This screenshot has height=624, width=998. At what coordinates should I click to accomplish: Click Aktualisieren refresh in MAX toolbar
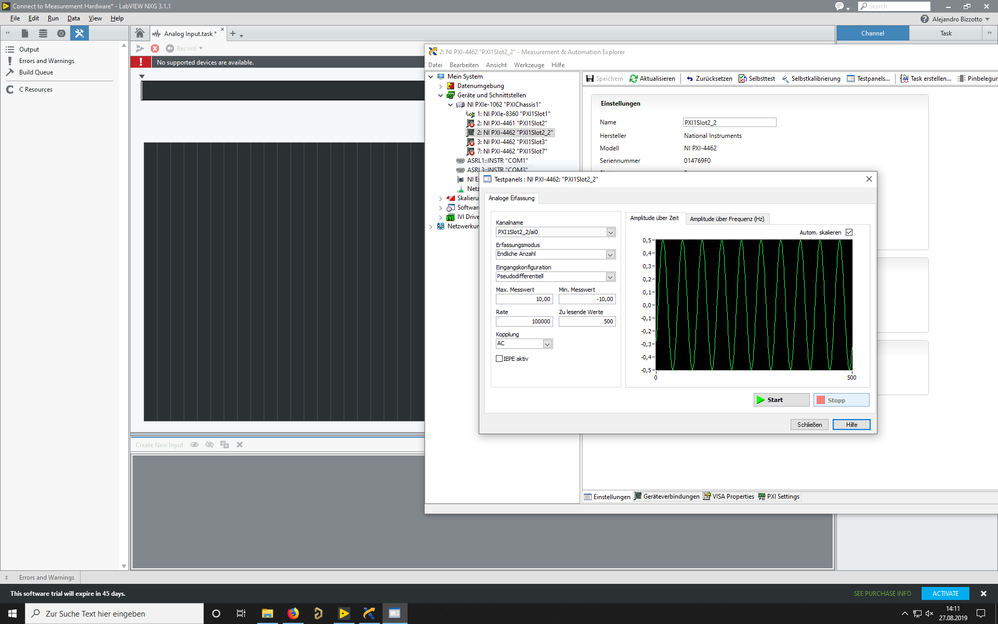coord(652,78)
